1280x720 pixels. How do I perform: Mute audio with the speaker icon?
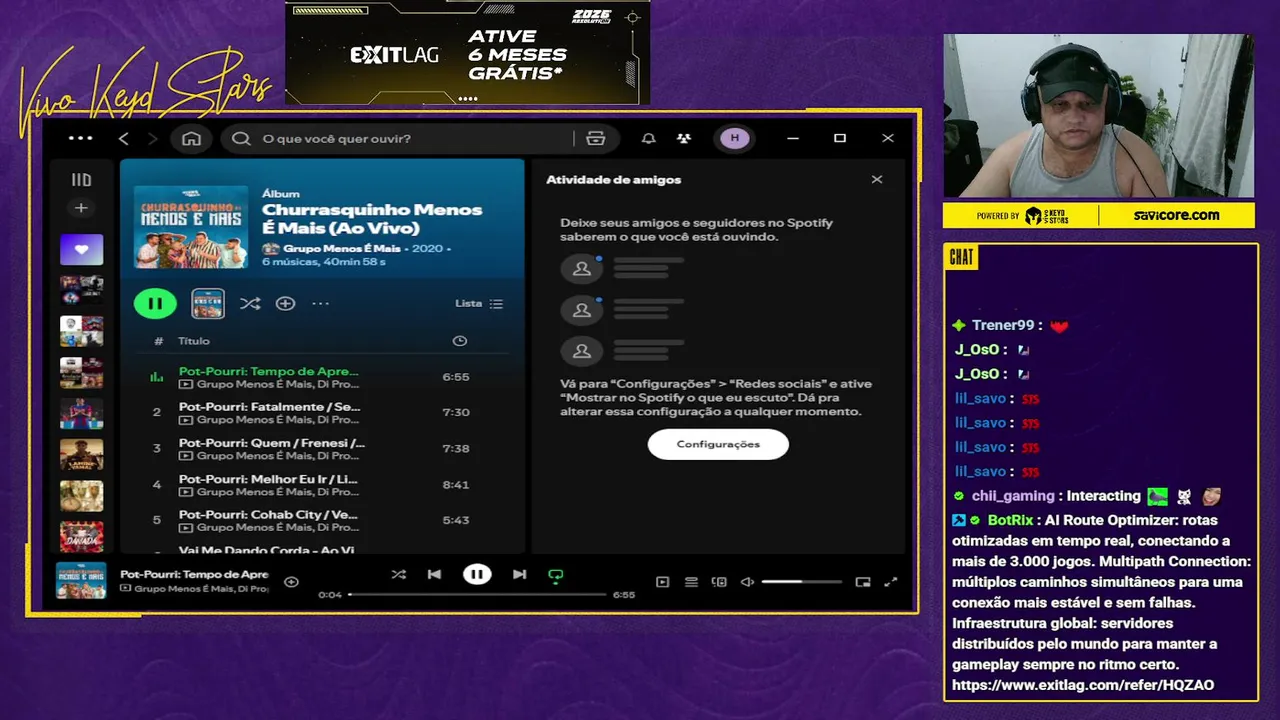(746, 582)
